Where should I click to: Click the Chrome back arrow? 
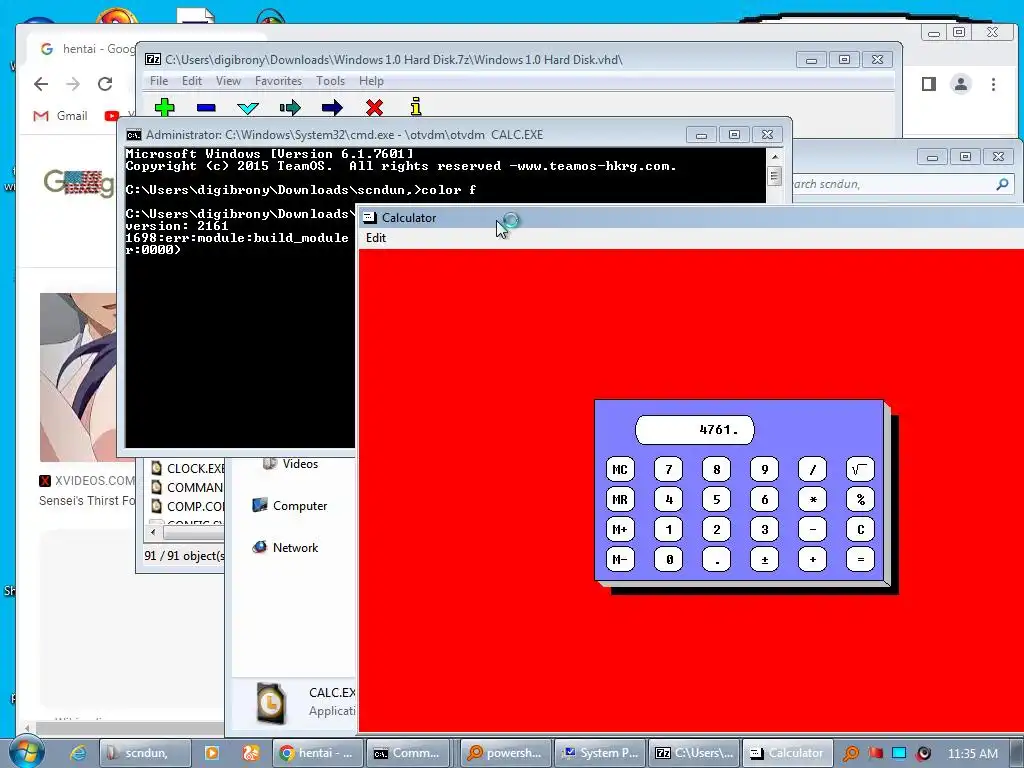pyautogui.click(x=41, y=84)
